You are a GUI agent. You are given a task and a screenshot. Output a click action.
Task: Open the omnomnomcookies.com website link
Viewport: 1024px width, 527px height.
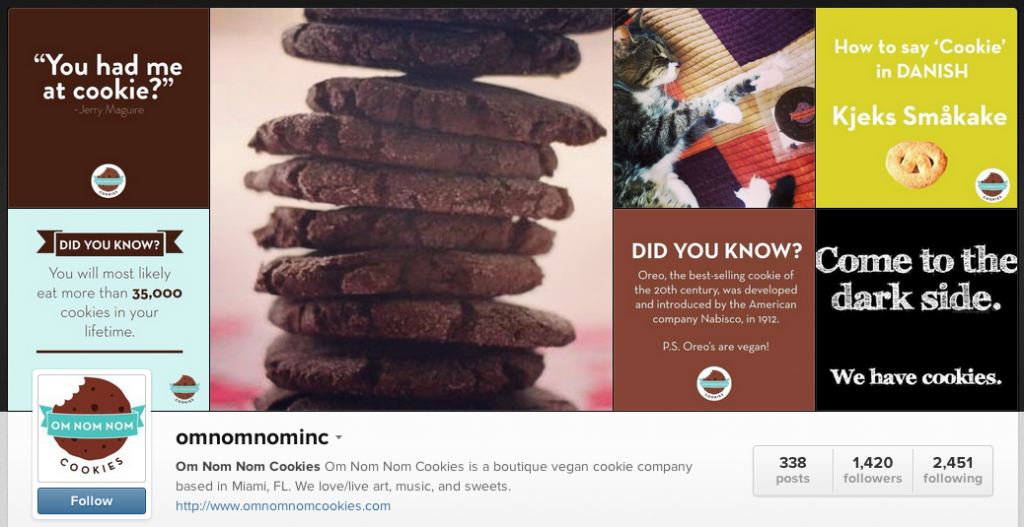coord(283,506)
